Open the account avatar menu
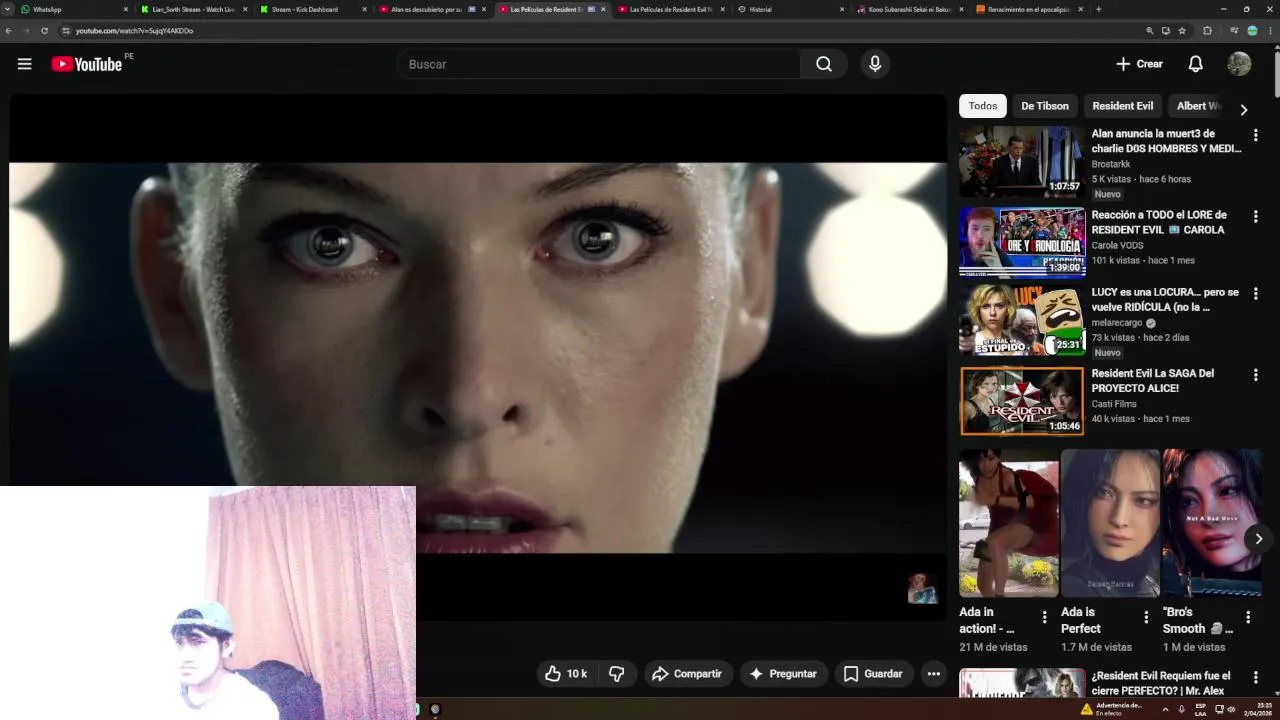 click(1239, 64)
